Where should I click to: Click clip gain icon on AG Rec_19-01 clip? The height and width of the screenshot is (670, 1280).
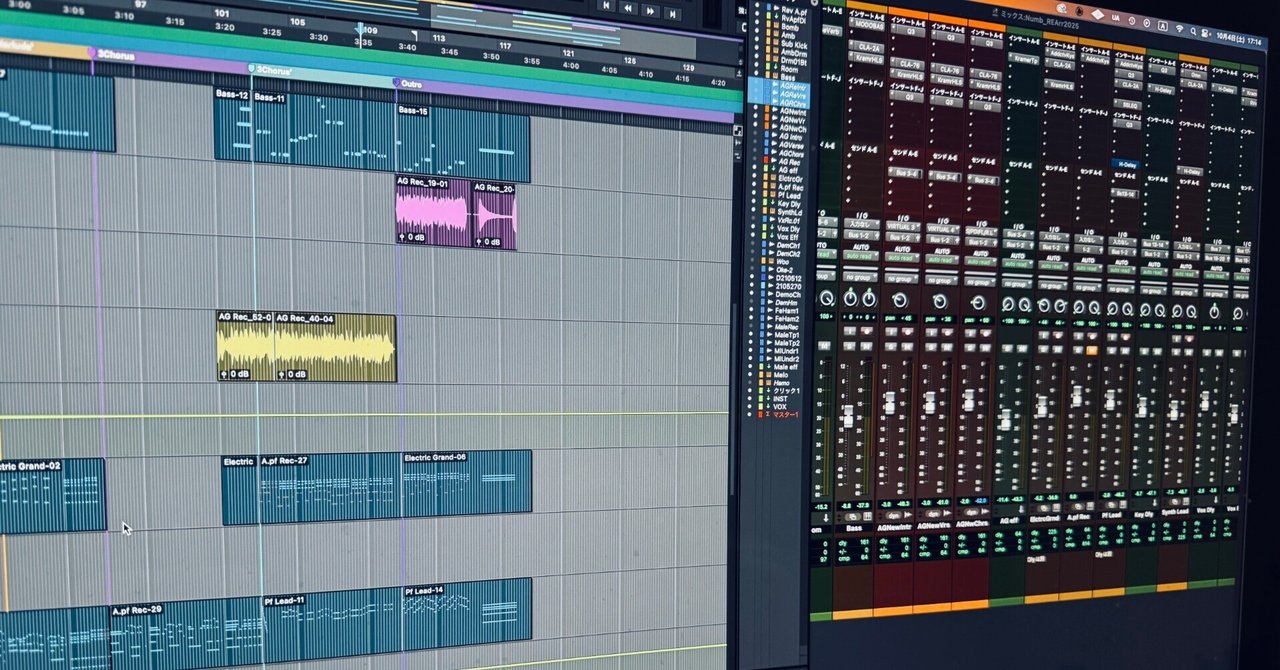(403, 238)
